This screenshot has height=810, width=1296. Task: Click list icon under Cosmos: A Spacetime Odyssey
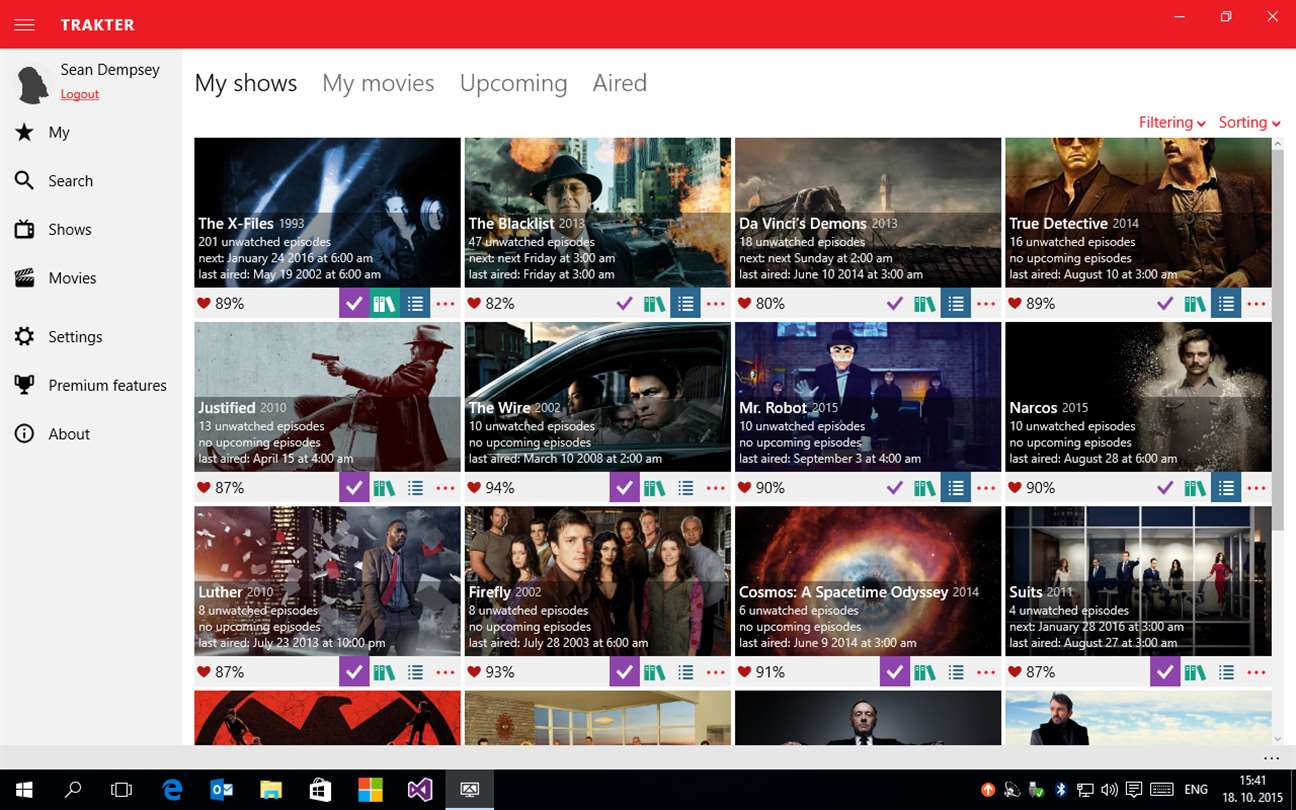(x=956, y=672)
